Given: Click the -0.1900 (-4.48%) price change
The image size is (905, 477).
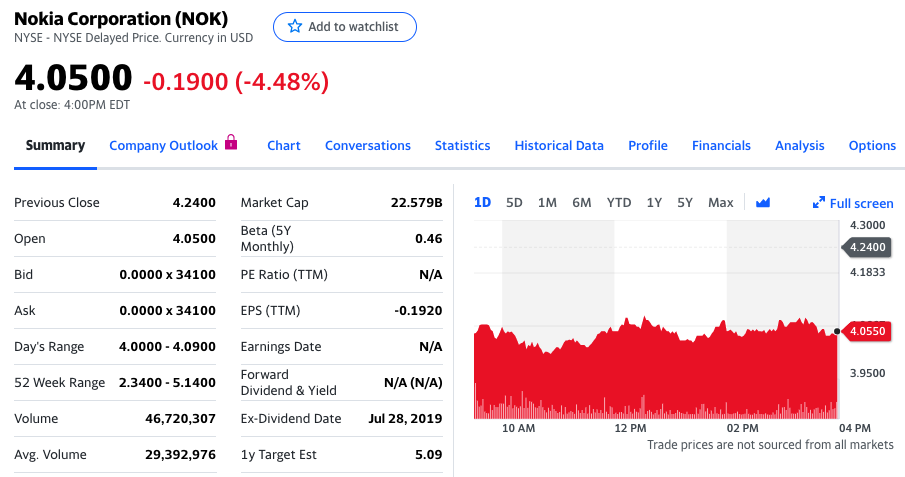Looking at the screenshot, I should [x=236, y=81].
